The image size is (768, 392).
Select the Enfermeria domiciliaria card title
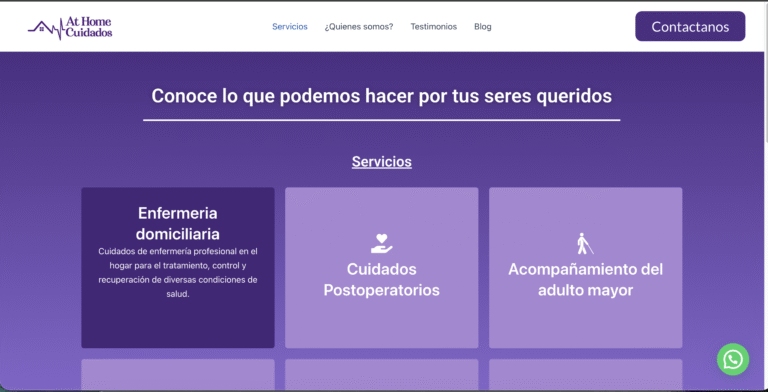pyautogui.click(x=178, y=223)
